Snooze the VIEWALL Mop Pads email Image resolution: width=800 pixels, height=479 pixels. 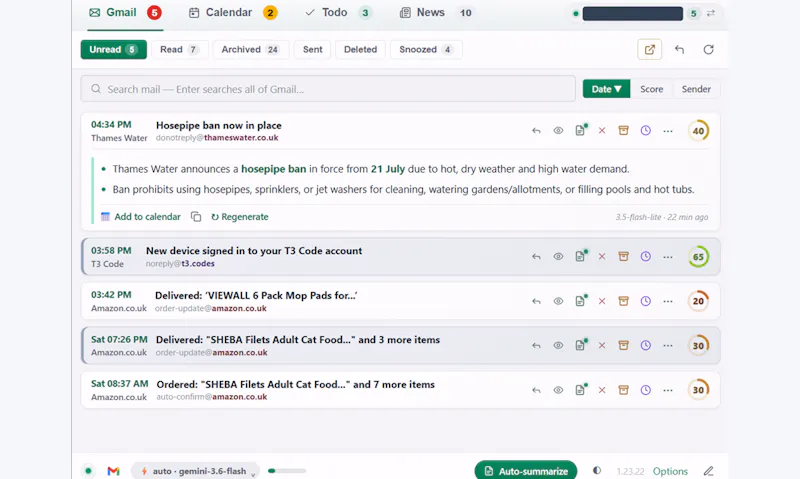pos(645,301)
